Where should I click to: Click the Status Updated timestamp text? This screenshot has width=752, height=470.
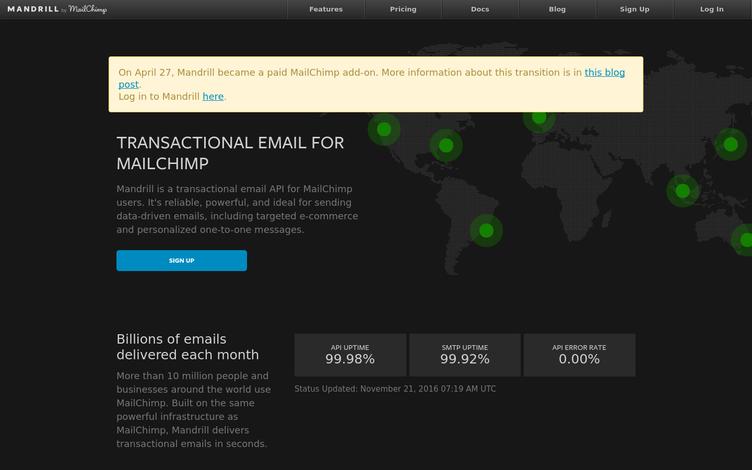point(395,389)
